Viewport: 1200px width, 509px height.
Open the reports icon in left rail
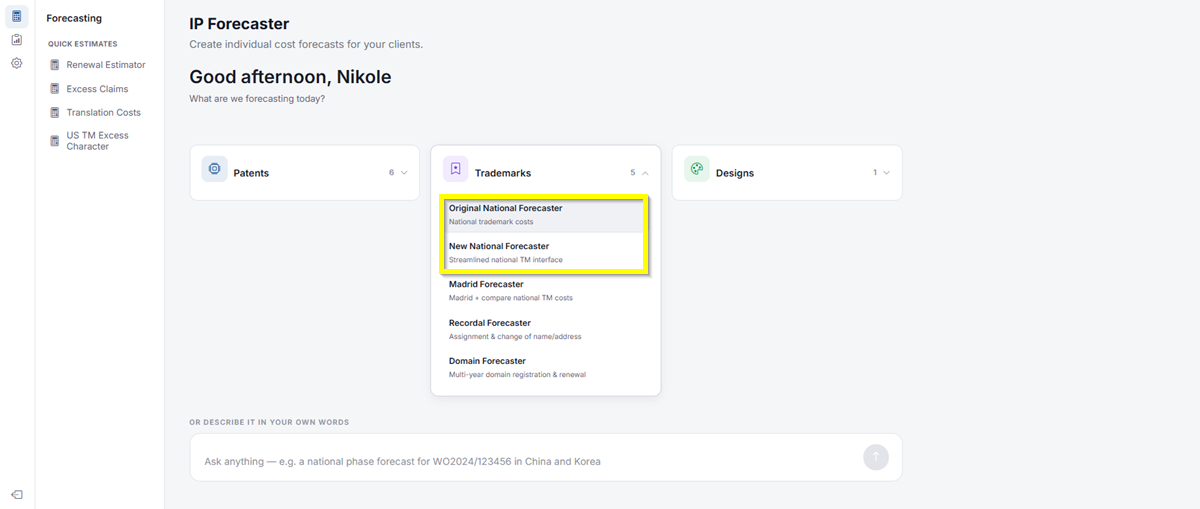pyautogui.click(x=17, y=40)
